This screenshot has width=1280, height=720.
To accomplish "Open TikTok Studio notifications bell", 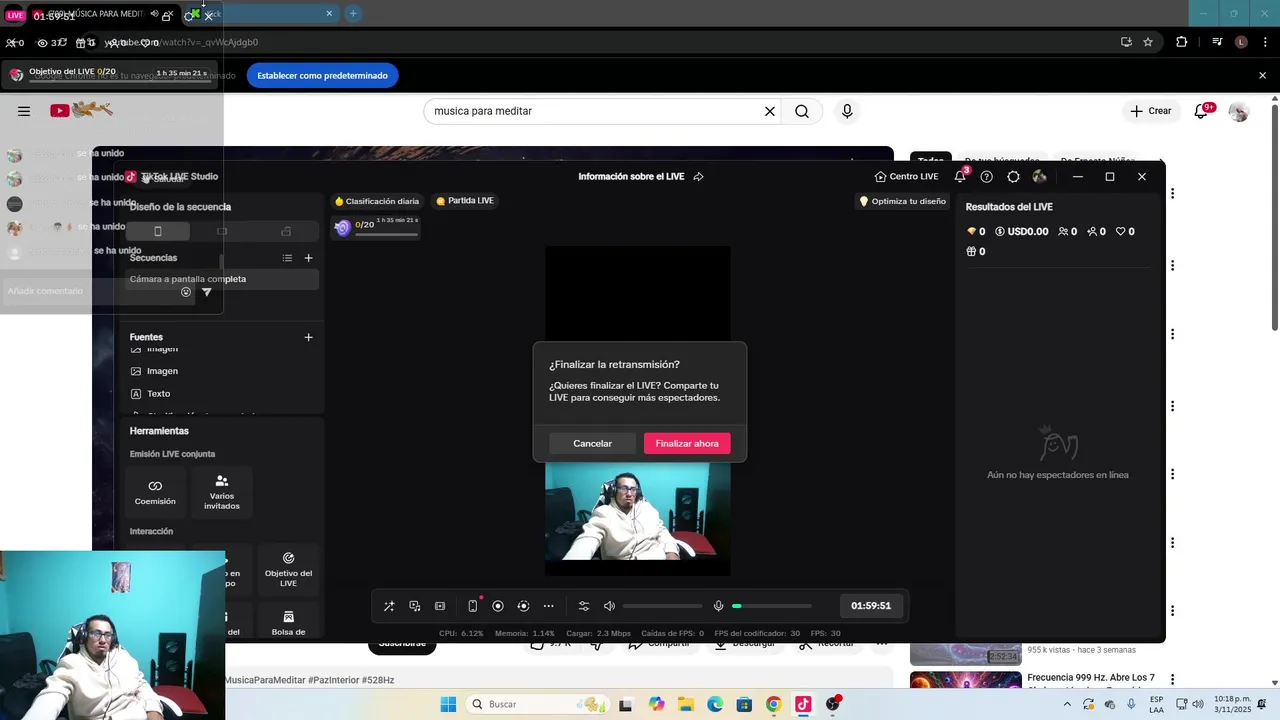I will 960,177.
